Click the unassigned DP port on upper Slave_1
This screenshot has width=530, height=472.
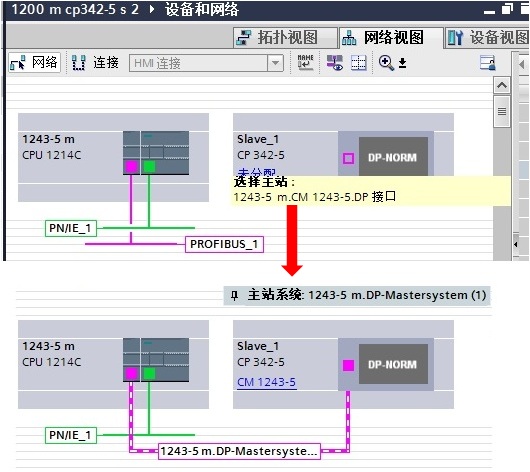point(348,158)
